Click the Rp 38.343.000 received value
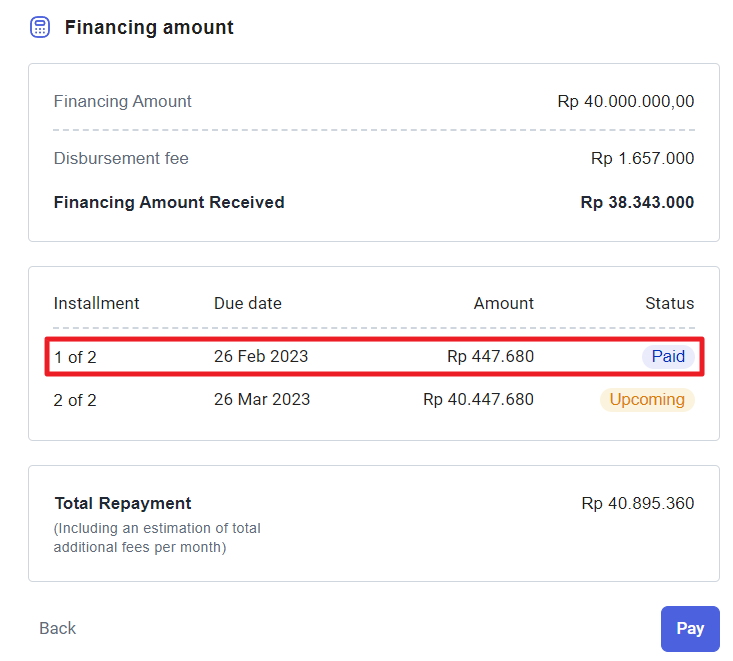 pyautogui.click(x=637, y=202)
